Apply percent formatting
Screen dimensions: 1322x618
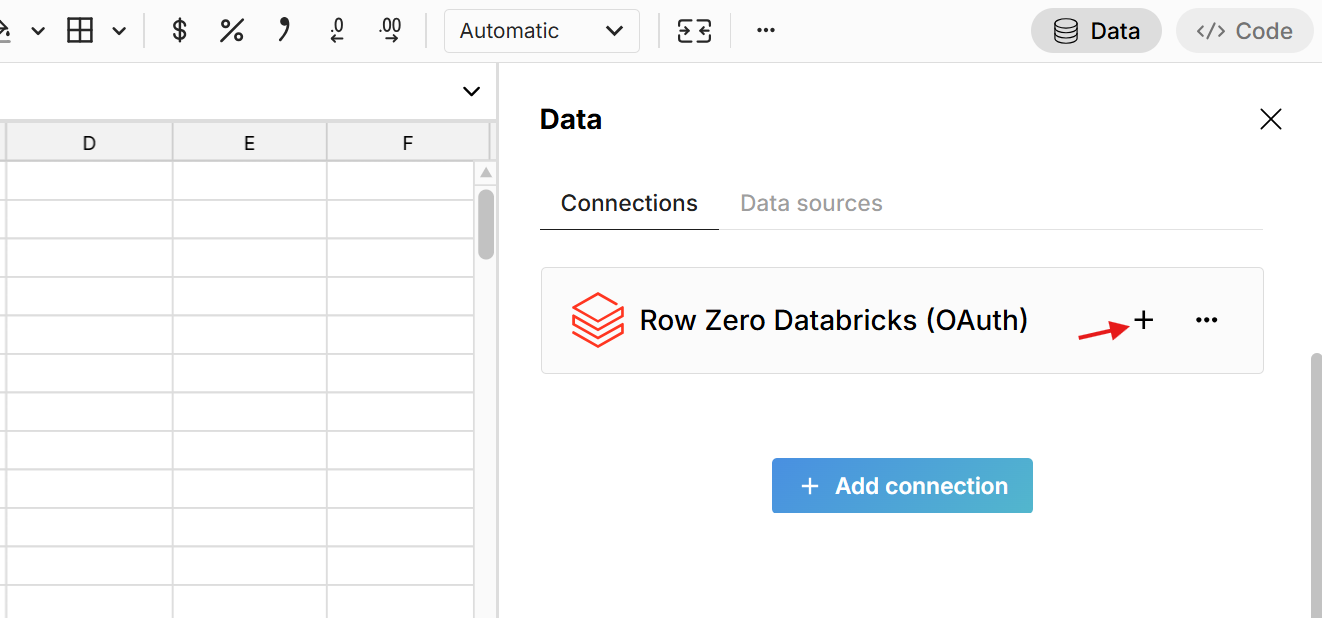pos(232,31)
